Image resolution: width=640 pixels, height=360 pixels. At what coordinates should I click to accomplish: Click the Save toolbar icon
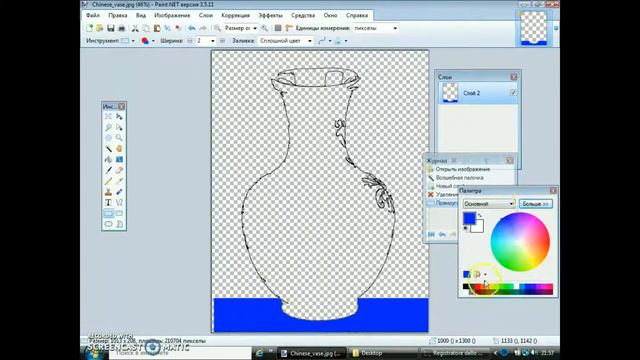[111, 28]
